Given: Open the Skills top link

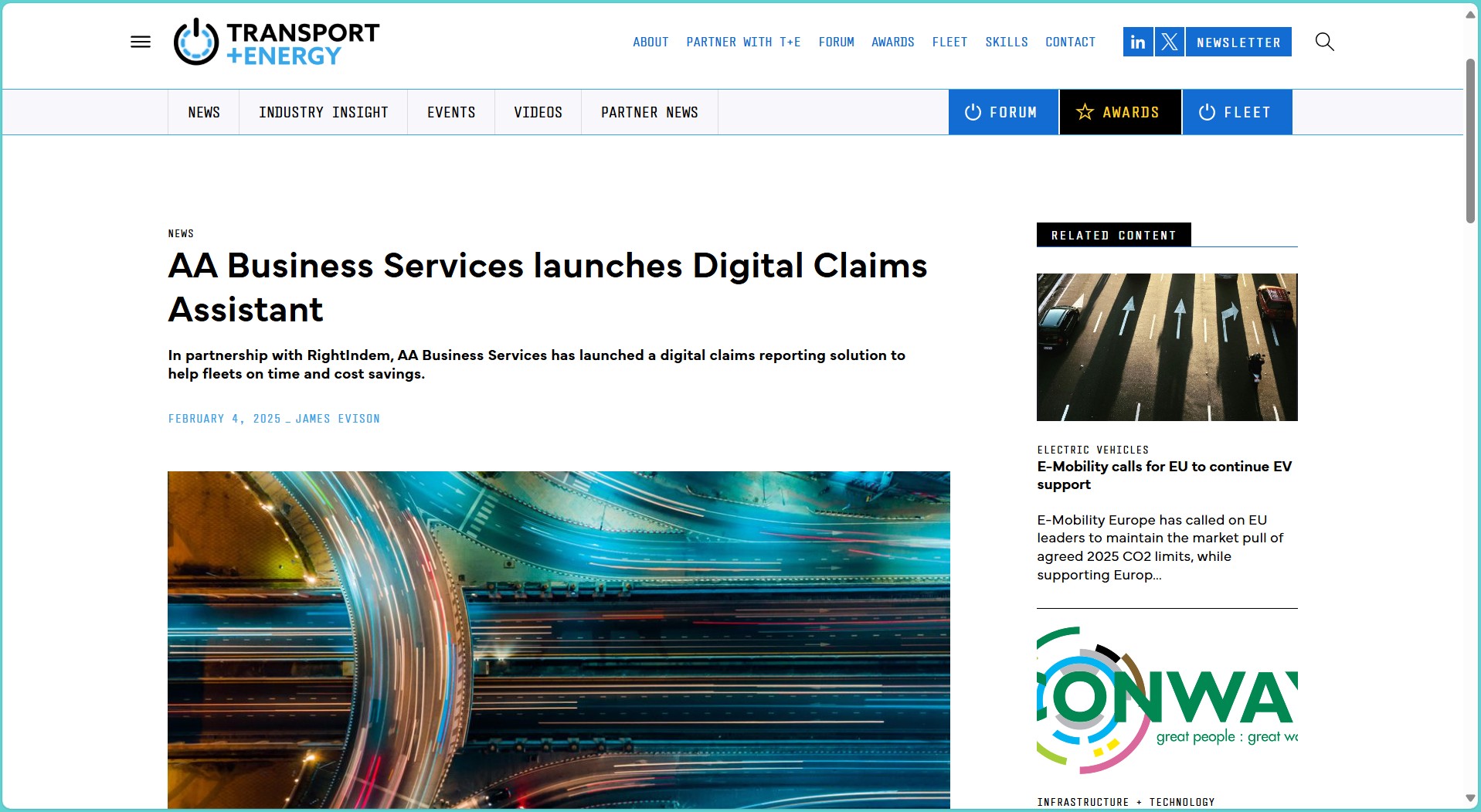Looking at the screenshot, I should tap(1006, 42).
